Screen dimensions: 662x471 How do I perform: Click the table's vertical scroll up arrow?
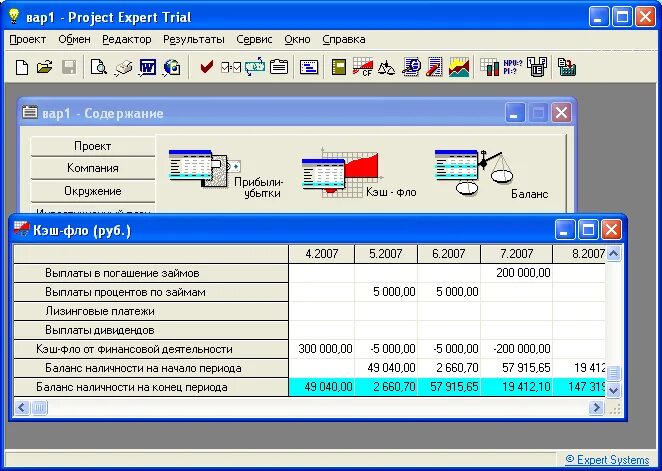pos(613,254)
